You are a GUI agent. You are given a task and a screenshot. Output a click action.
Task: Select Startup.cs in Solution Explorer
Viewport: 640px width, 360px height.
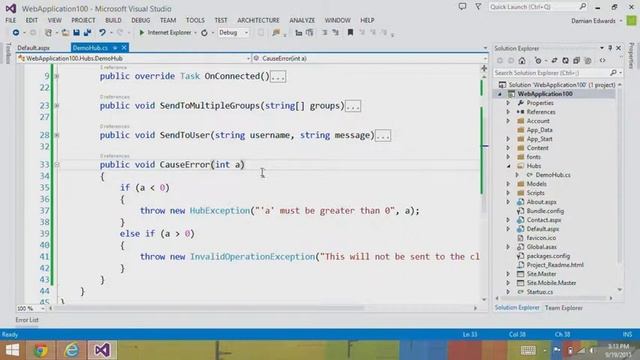tap(540, 292)
